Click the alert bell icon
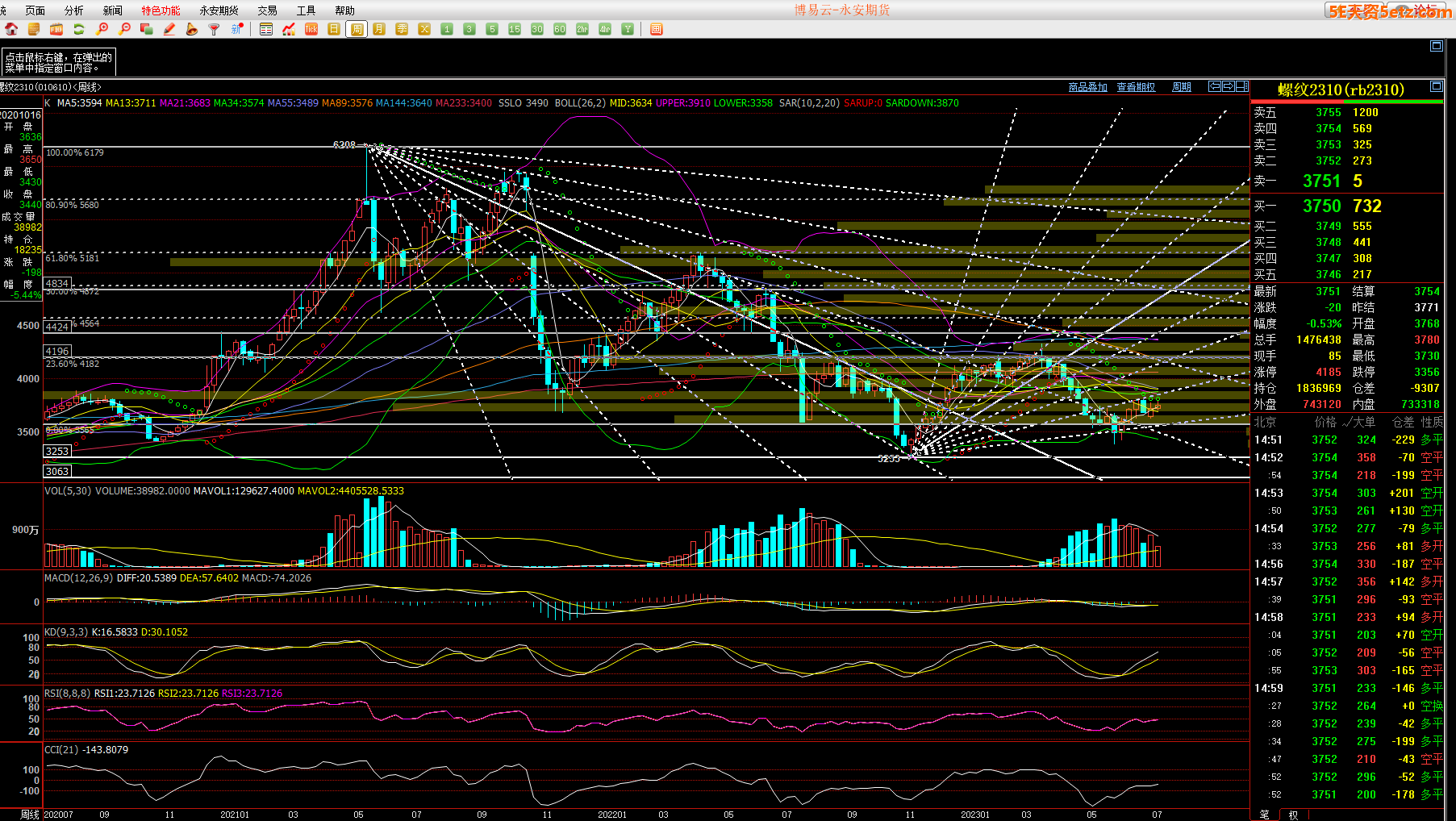This screenshot has height=821, width=1456. (192, 29)
